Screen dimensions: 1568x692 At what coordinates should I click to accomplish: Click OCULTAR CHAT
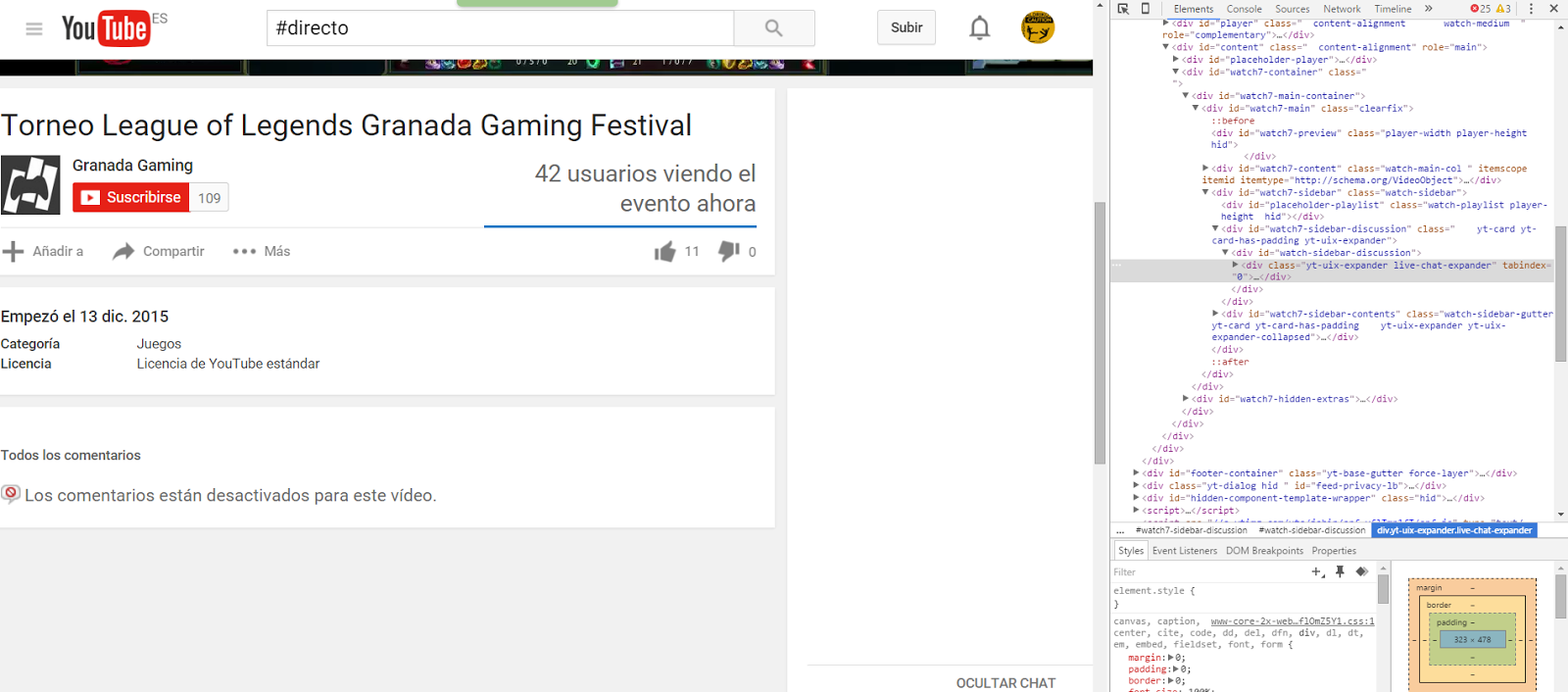point(1005,683)
